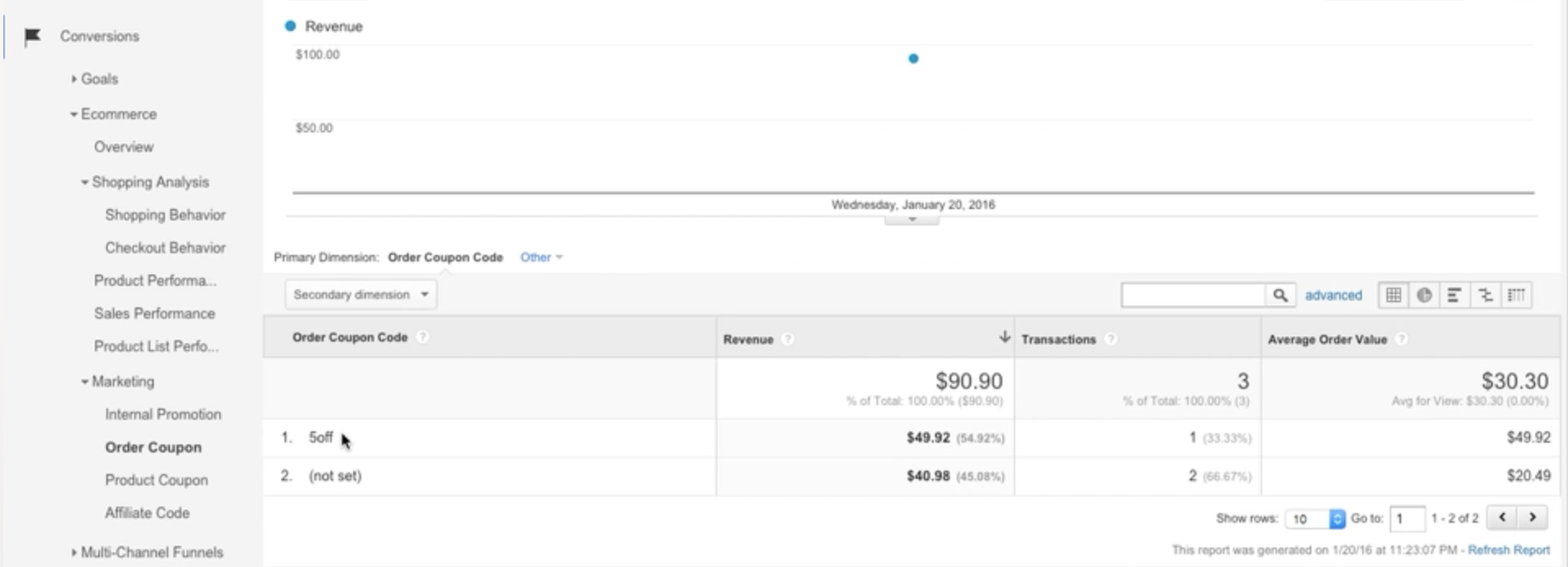Switch to data table view icon
This screenshot has width=1568, height=567.
(1394, 295)
